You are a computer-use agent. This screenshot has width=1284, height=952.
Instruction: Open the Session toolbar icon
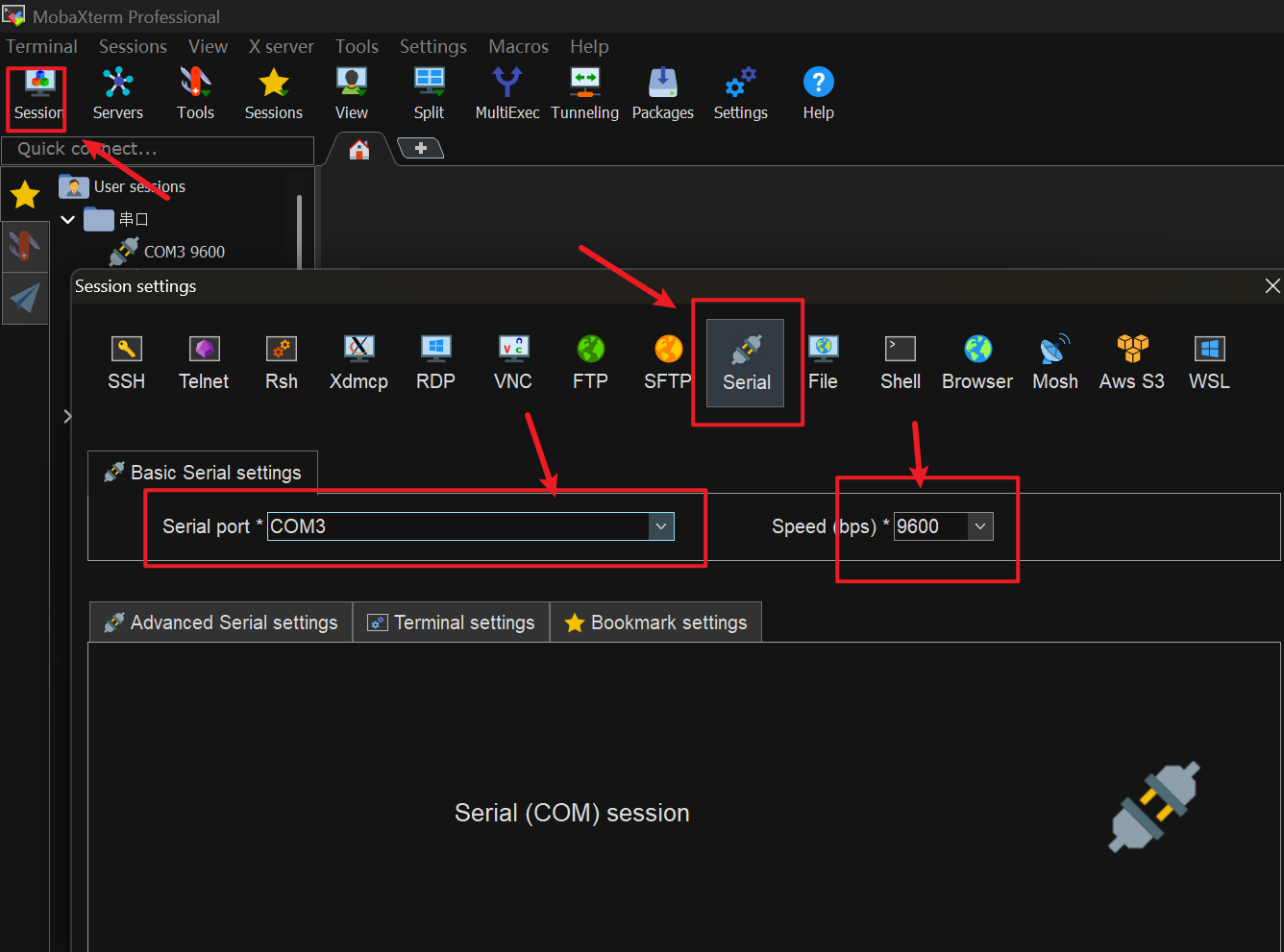coord(39,95)
